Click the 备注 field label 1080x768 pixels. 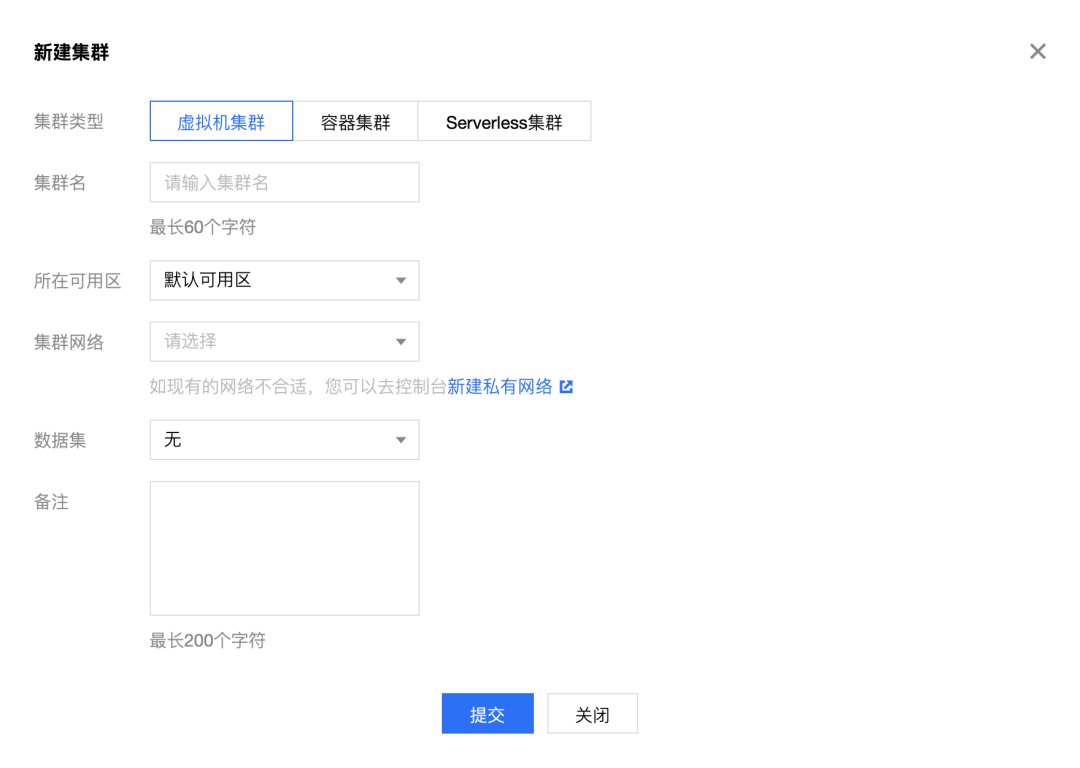(52, 502)
